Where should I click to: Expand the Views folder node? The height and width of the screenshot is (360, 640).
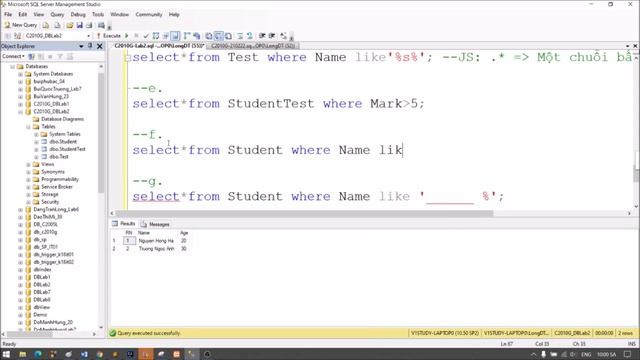[29, 164]
